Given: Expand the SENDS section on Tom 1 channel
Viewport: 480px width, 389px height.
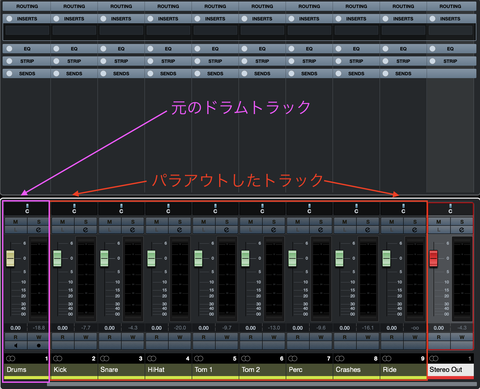Looking at the screenshot, I should (215, 73).
